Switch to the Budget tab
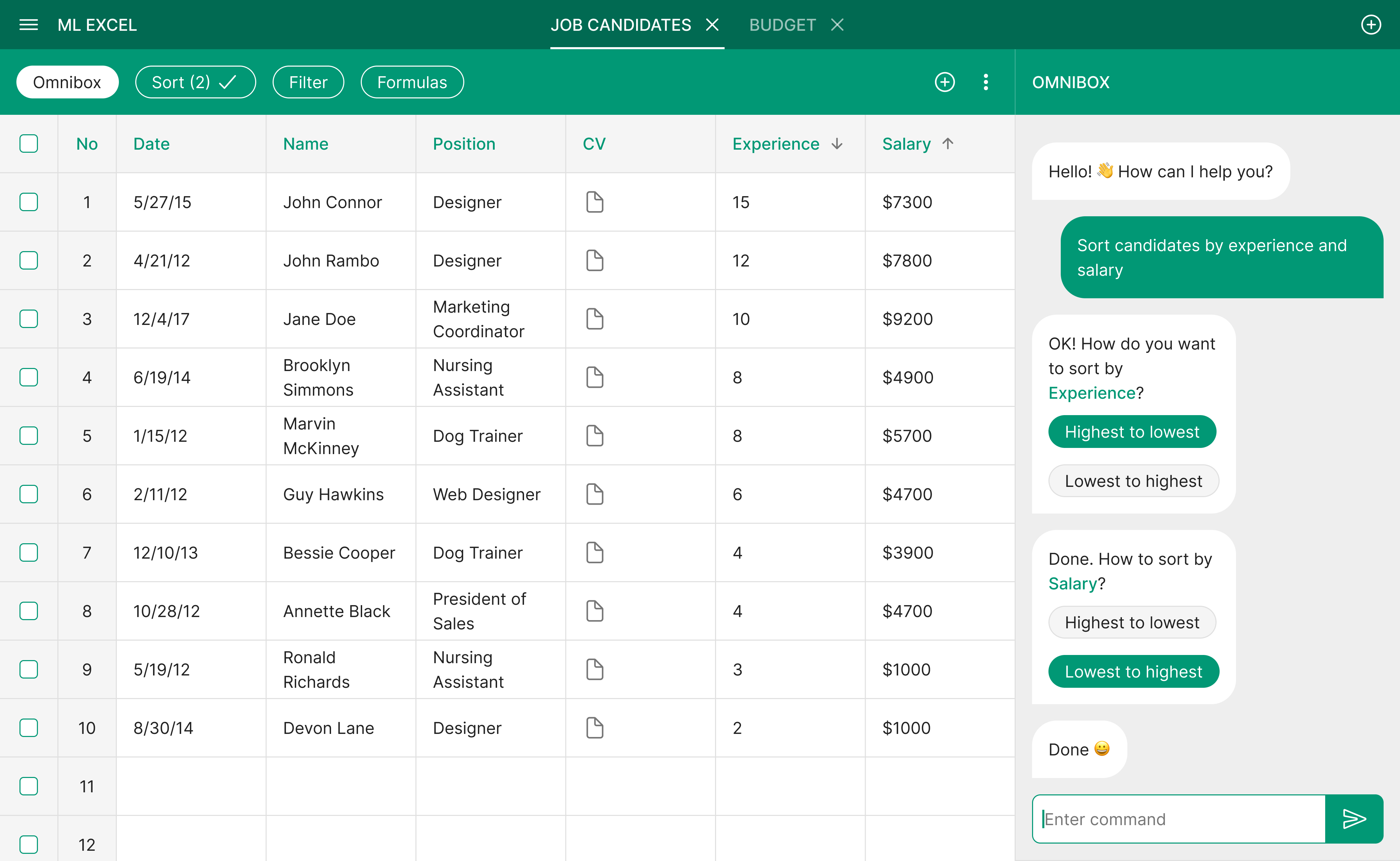Screen dimensions: 1400x861 [x=782, y=25]
